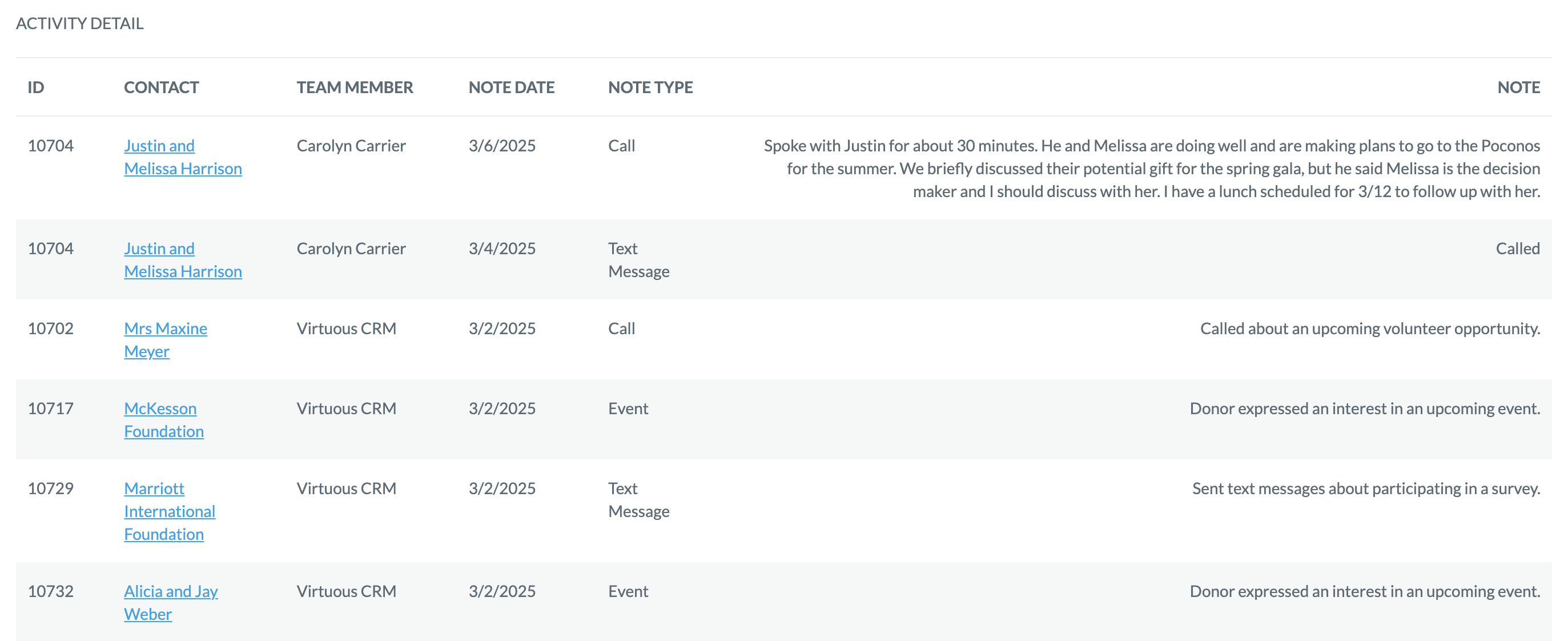Open Alicia and Jay Weber contact link
1568x641 pixels.
coord(170,603)
